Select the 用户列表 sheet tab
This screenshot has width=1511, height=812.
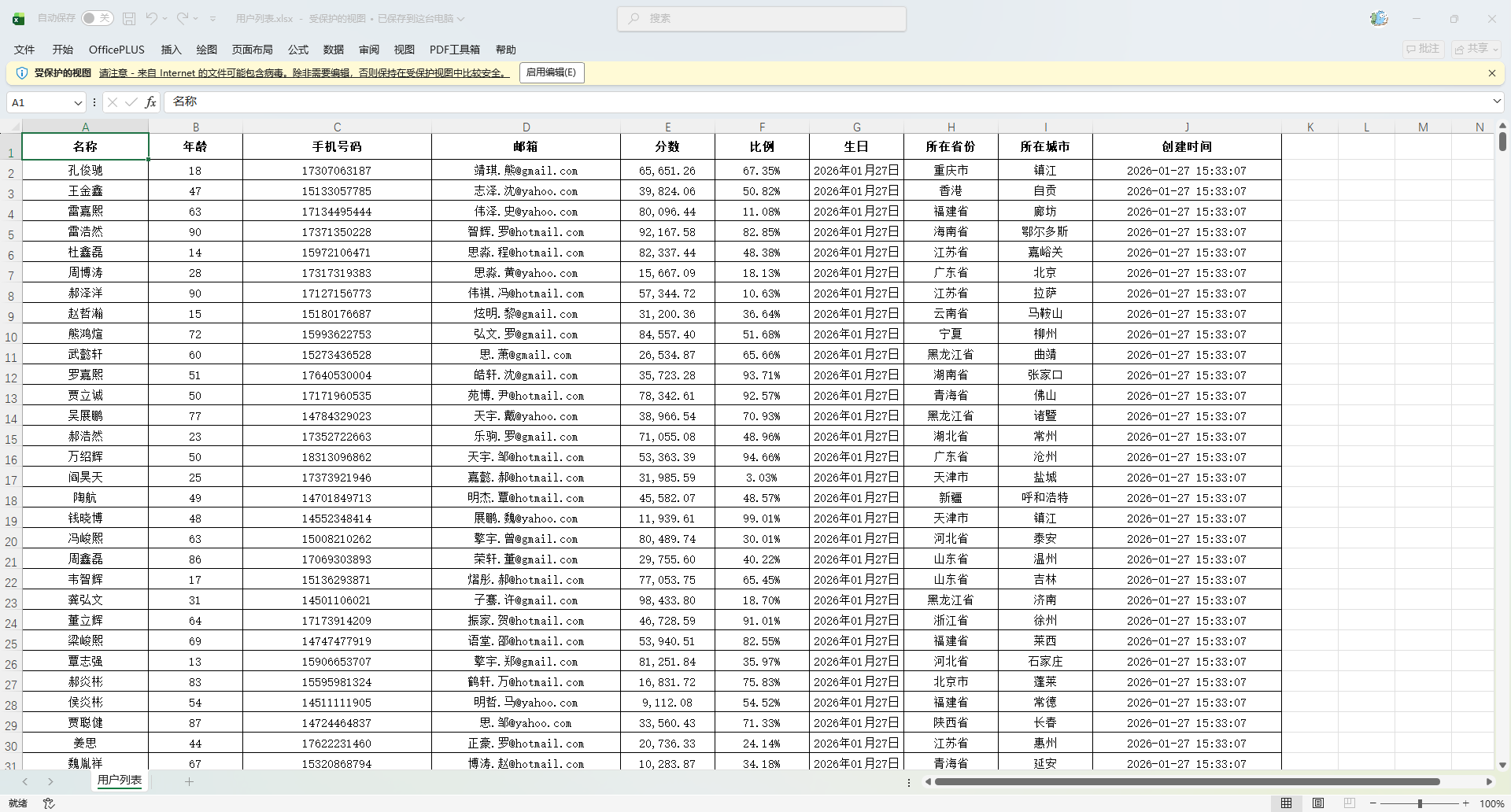[x=120, y=781]
